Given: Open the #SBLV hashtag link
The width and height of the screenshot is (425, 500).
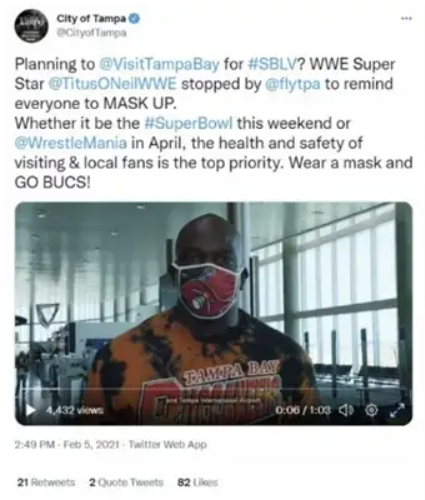Looking at the screenshot, I should point(273,64).
